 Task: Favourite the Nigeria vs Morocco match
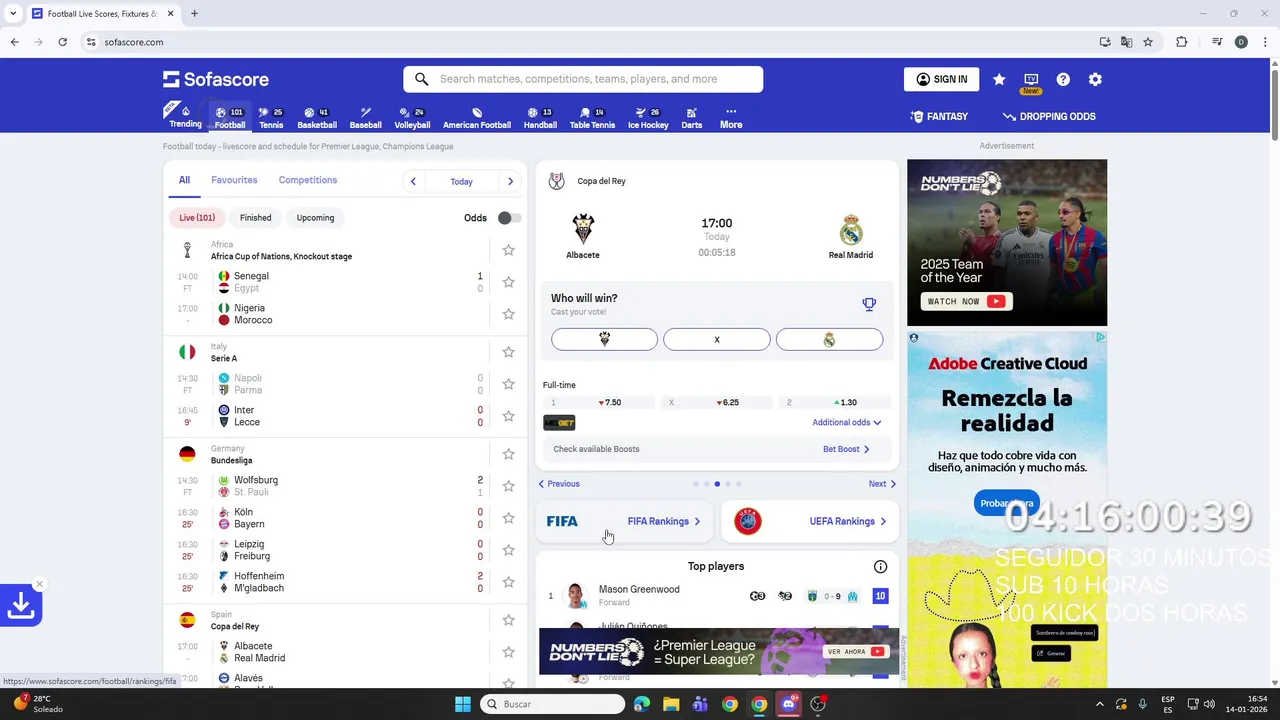pos(508,314)
